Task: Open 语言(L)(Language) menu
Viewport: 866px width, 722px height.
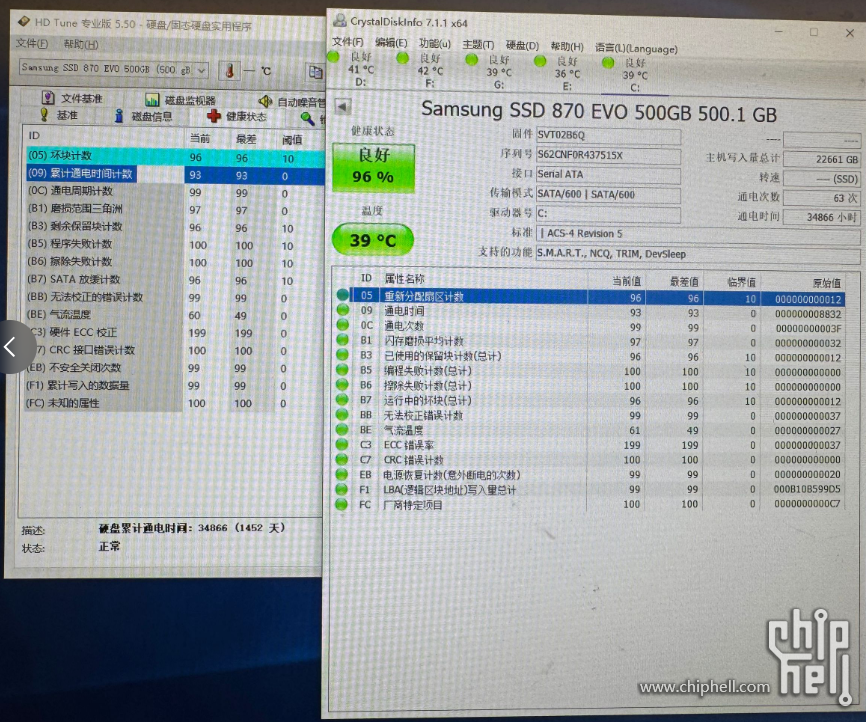Action: tap(636, 48)
